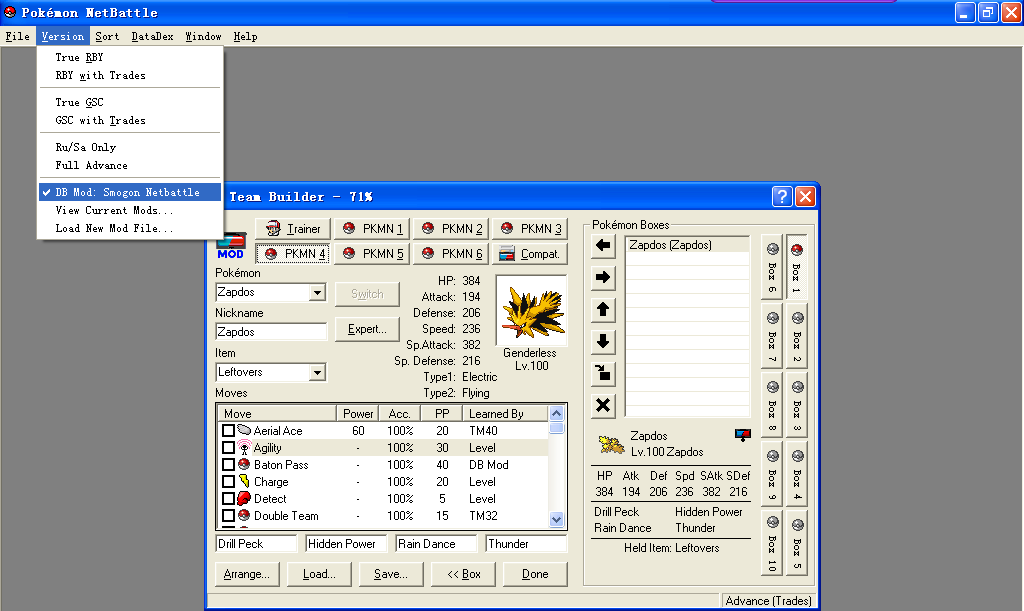Open Box 4 tab
Viewport: 1024px width, 611px height.
797,475
